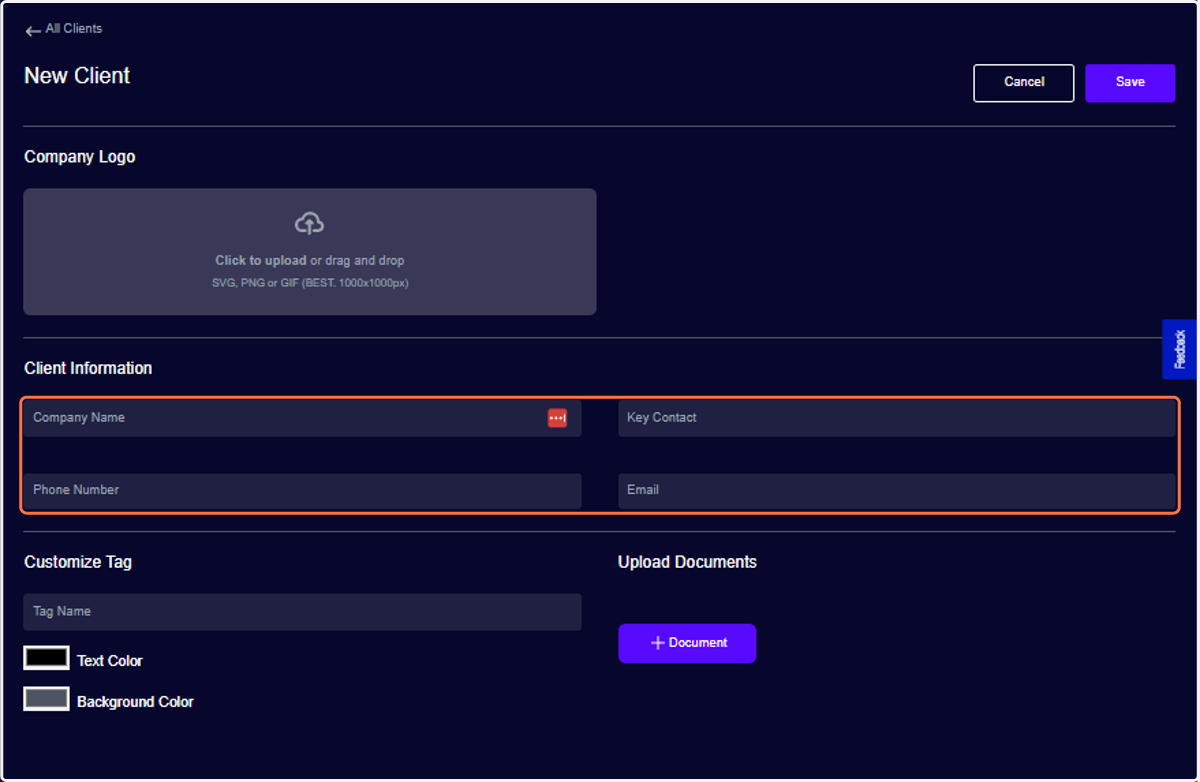Go back via All Clients arrow link
Image resolution: width=1200 pixels, height=782 pixels.
(x=63, y=29)
